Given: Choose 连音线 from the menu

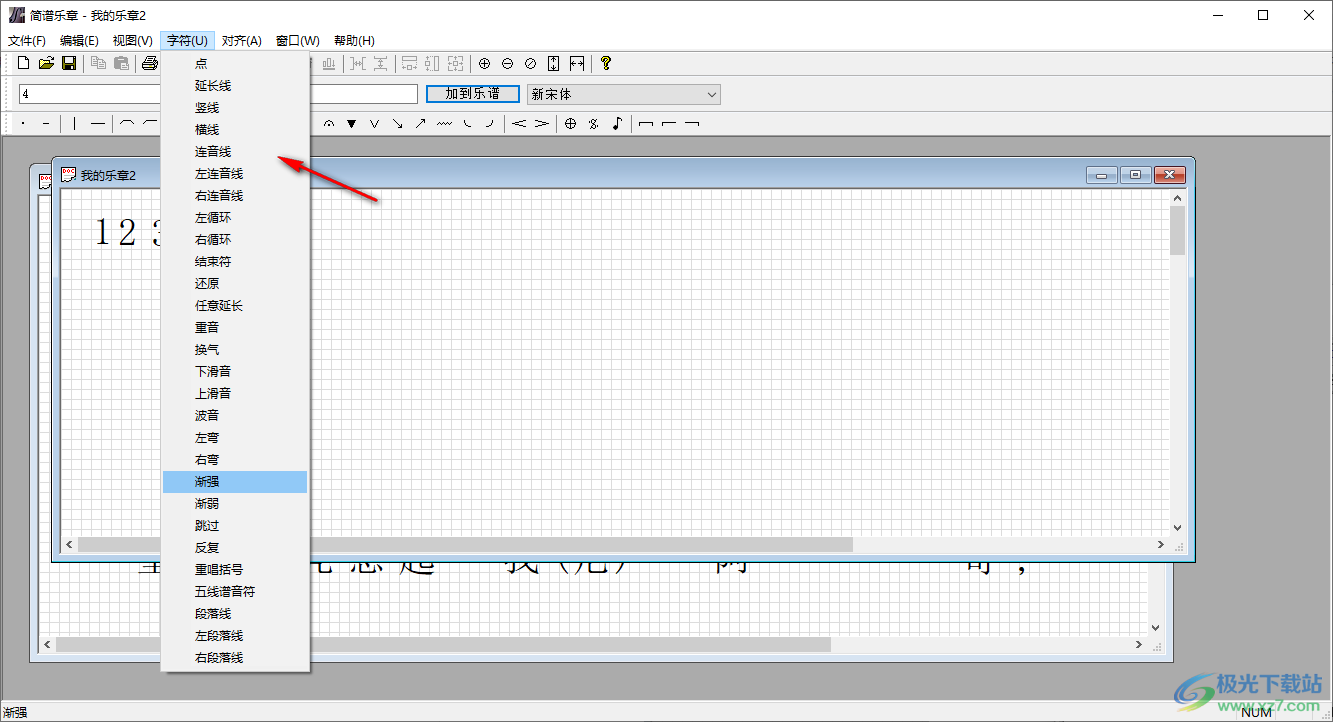Looking at the screenshot, I should click(x=213, y=152).
